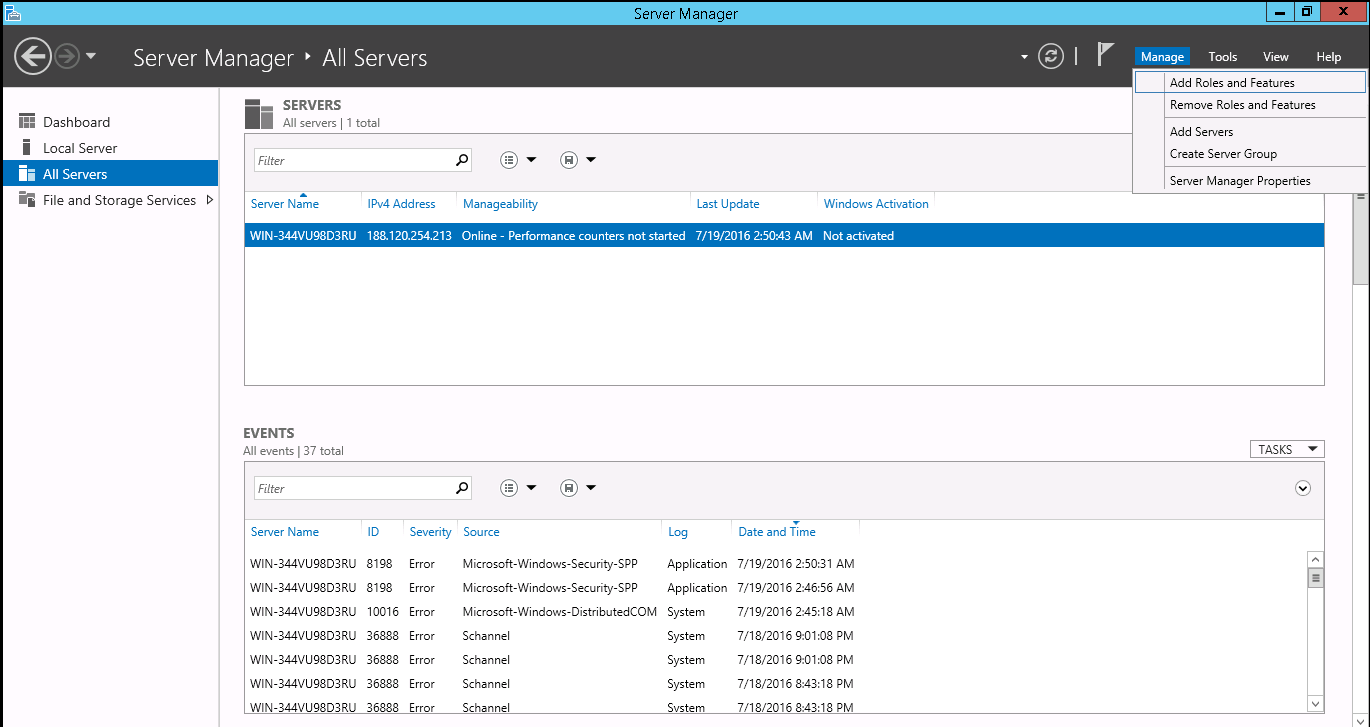
Task: Sort servers by Manageability column
Action: [500, 204]
